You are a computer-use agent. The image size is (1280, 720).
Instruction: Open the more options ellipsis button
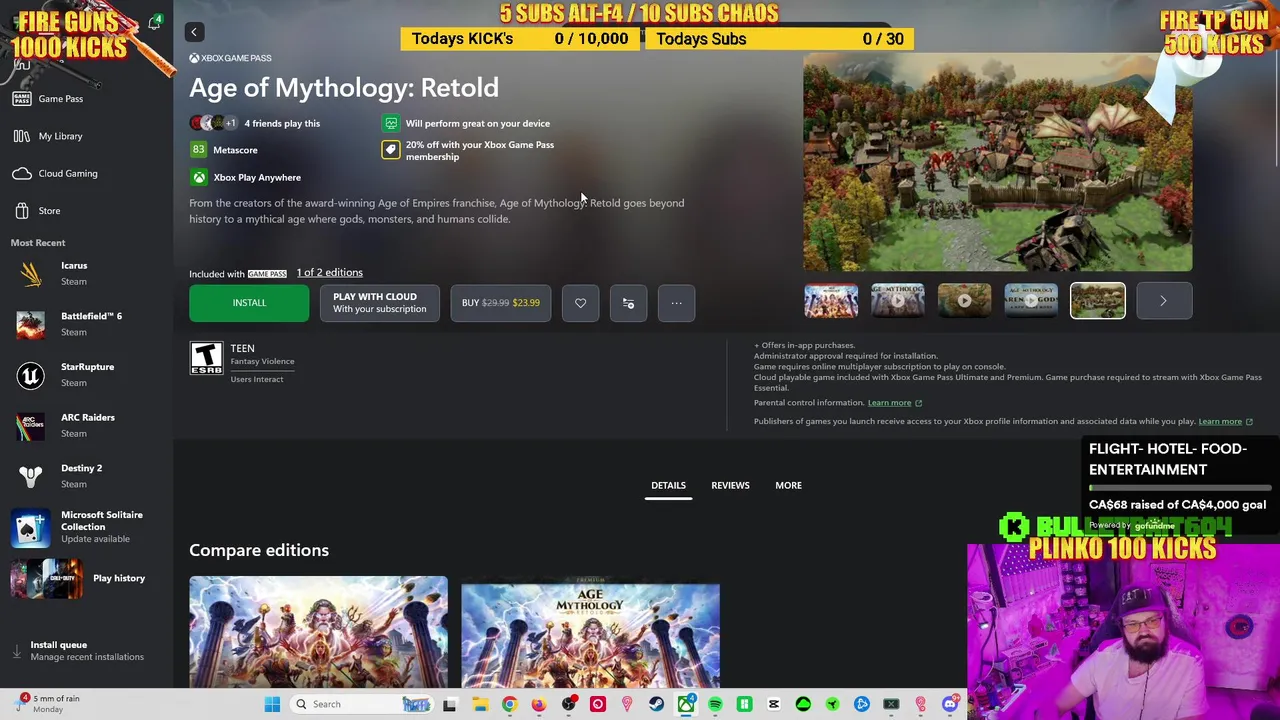[676, 303]
